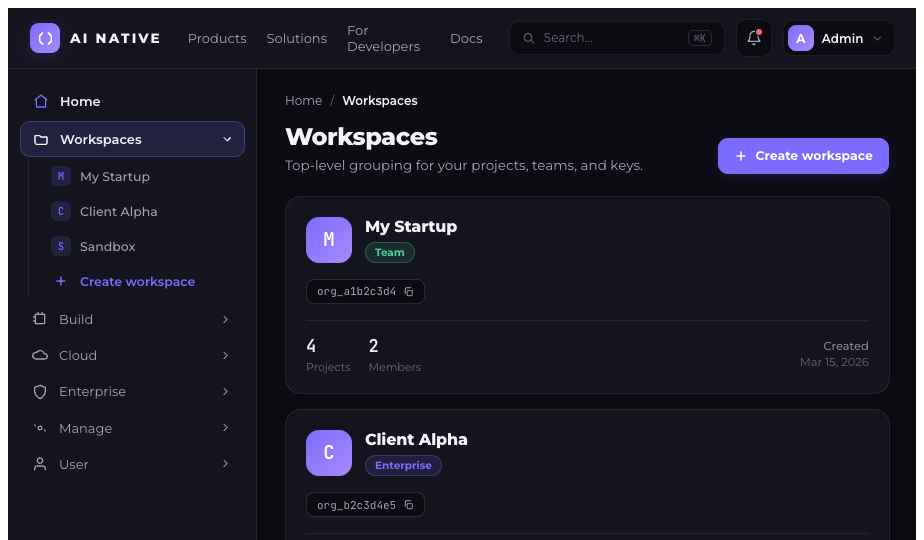Click the org_a1b2c3d4 ID text
The height and width of the screenshot is (540, 924).
(x=357, y=291)
